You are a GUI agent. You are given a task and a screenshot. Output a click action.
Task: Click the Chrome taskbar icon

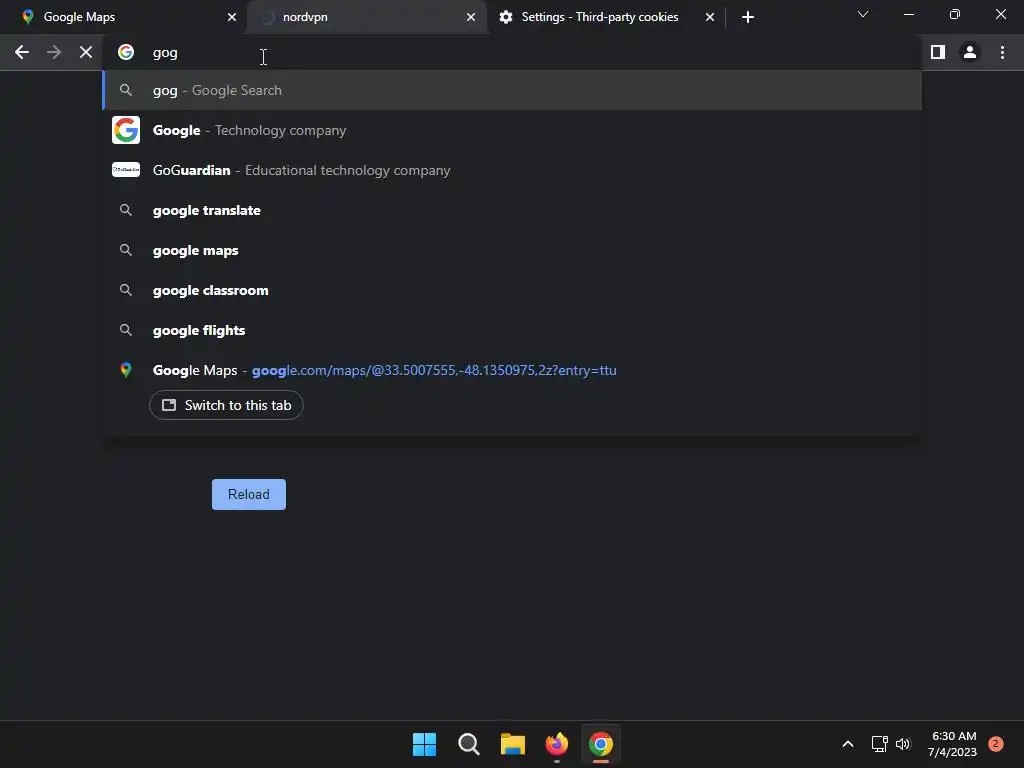click(601, 744)
